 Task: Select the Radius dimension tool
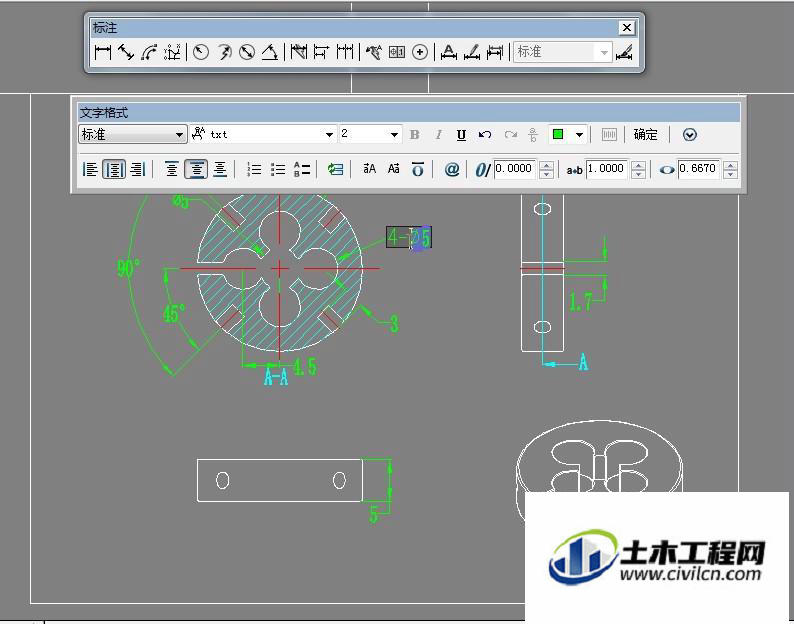[201, 52]
